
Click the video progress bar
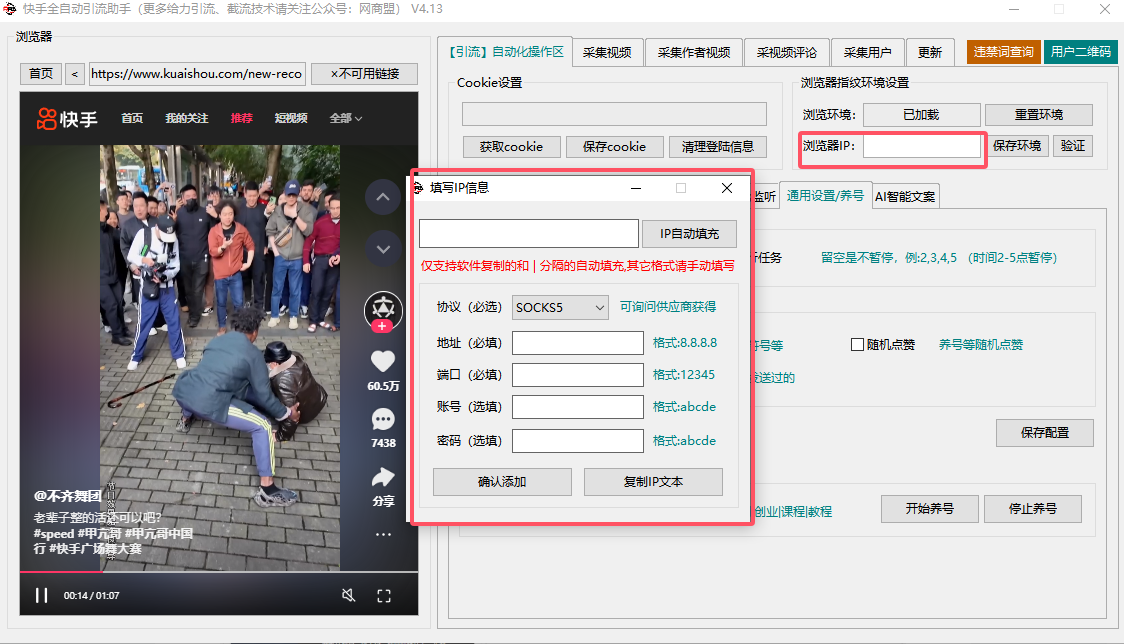(x=219, y=572)
